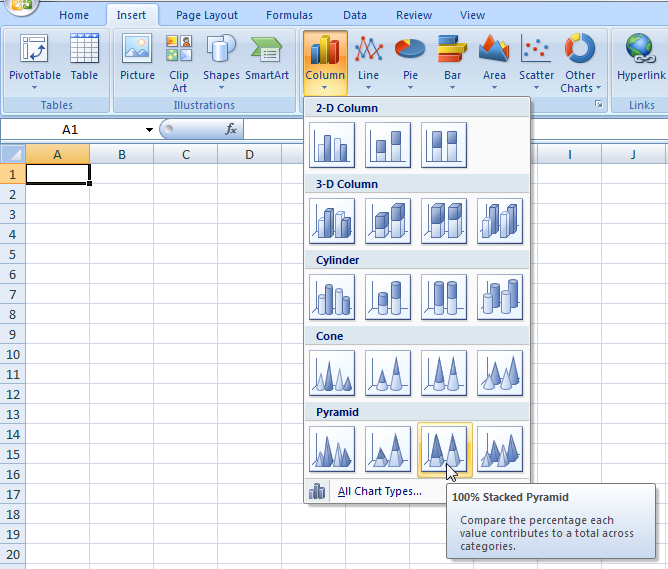Viewport: 668px width, 569px height.
Task: Switch to the View tab
Action: [472, 15]
